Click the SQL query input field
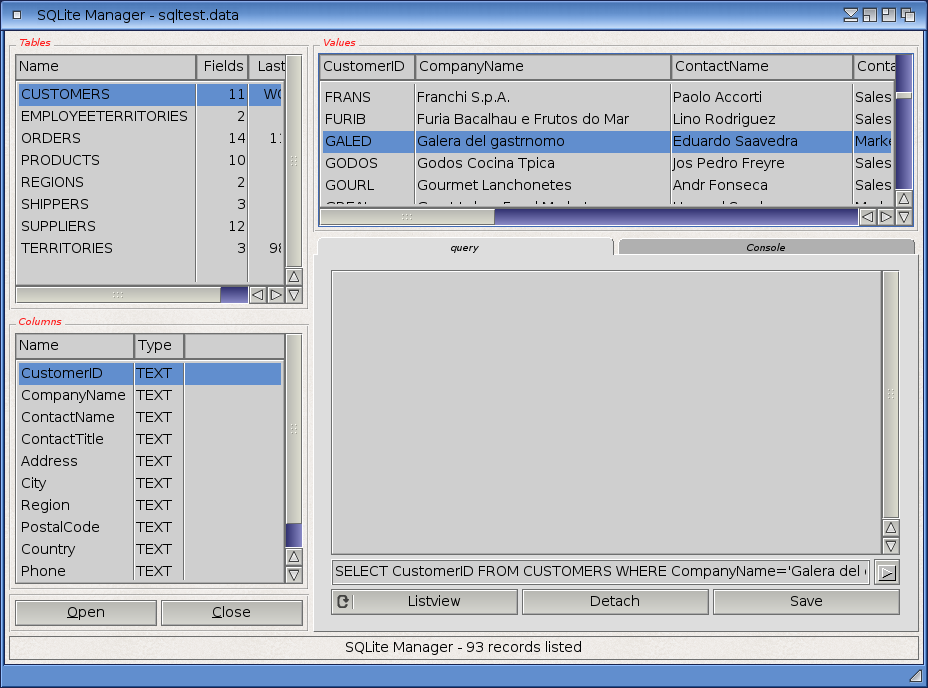This screenshot has height=688, width=928. [x=601, y=572]
